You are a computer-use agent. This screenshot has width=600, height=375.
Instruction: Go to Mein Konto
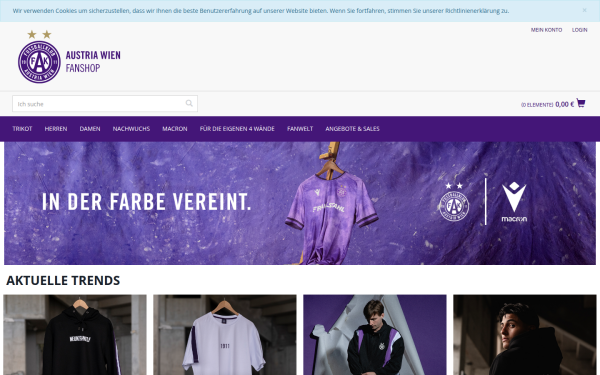tap(546, 30)
